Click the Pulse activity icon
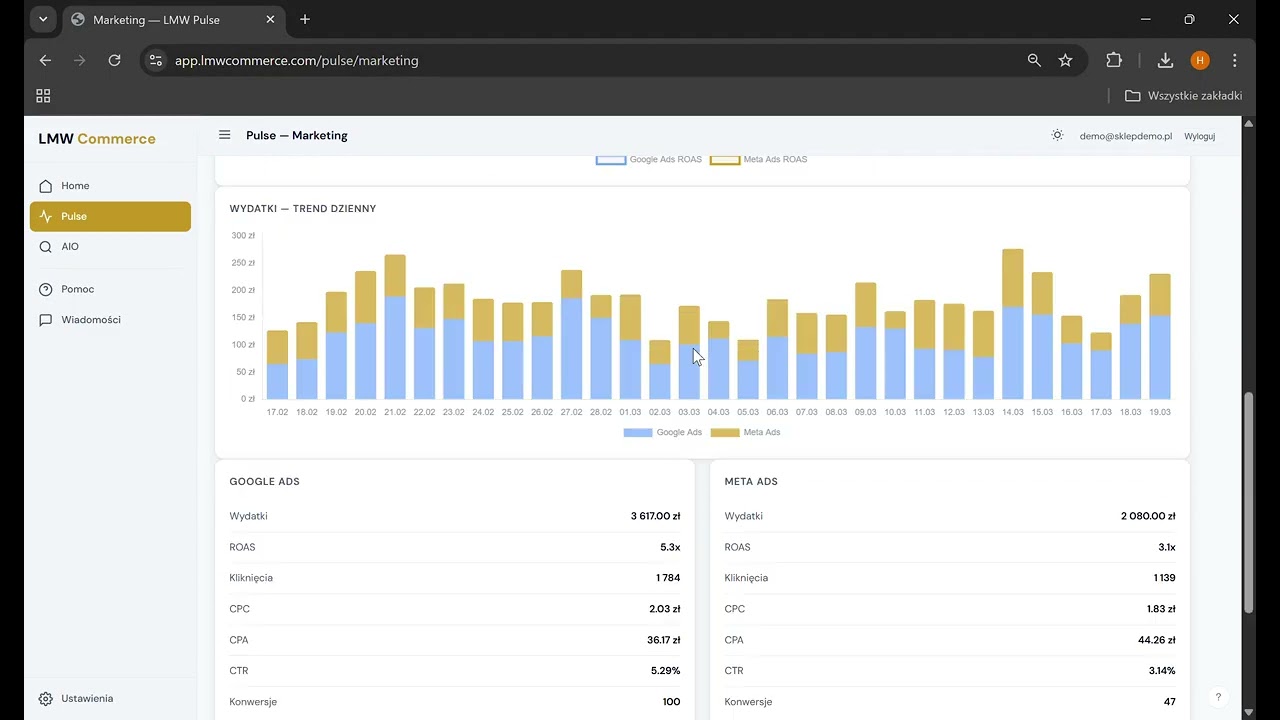 [45, 216]
